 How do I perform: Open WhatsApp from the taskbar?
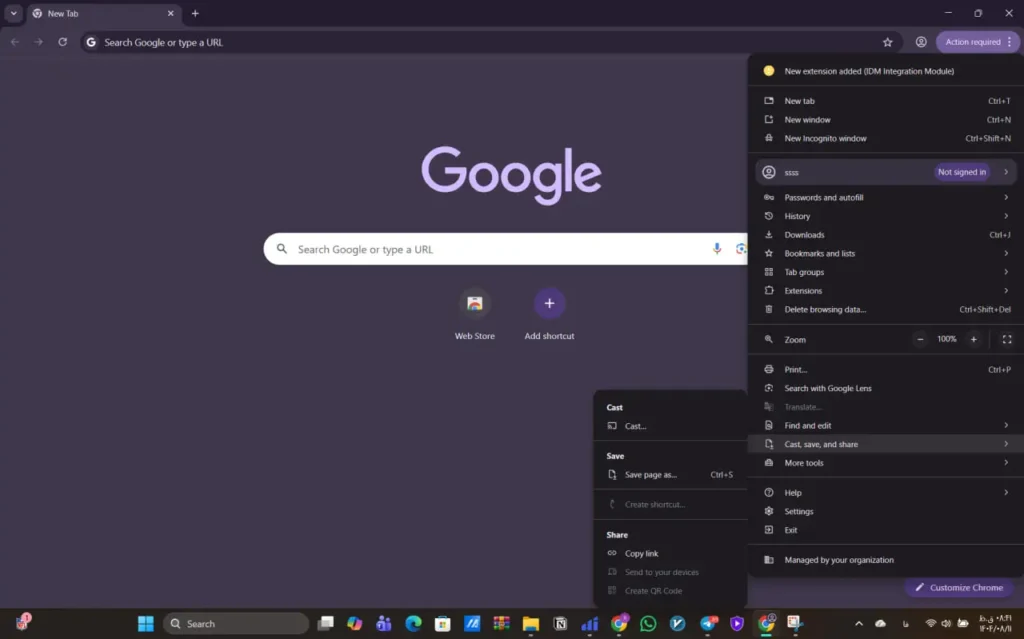[648, 623]
